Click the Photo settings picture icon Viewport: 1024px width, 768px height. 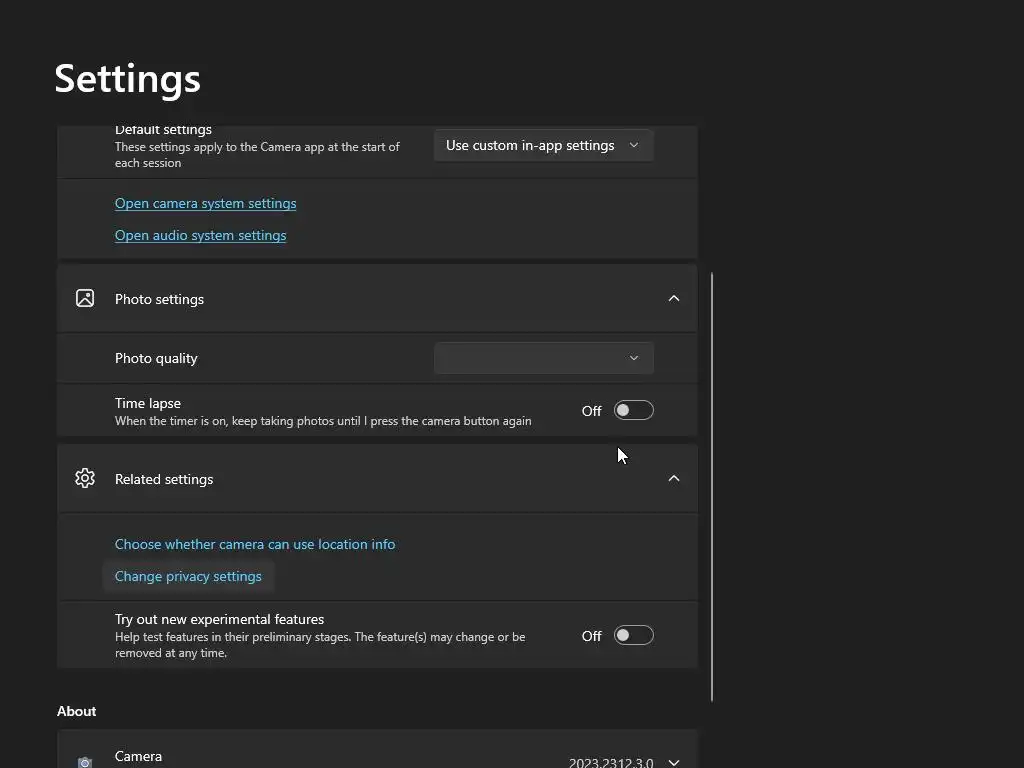coord(85,298)
